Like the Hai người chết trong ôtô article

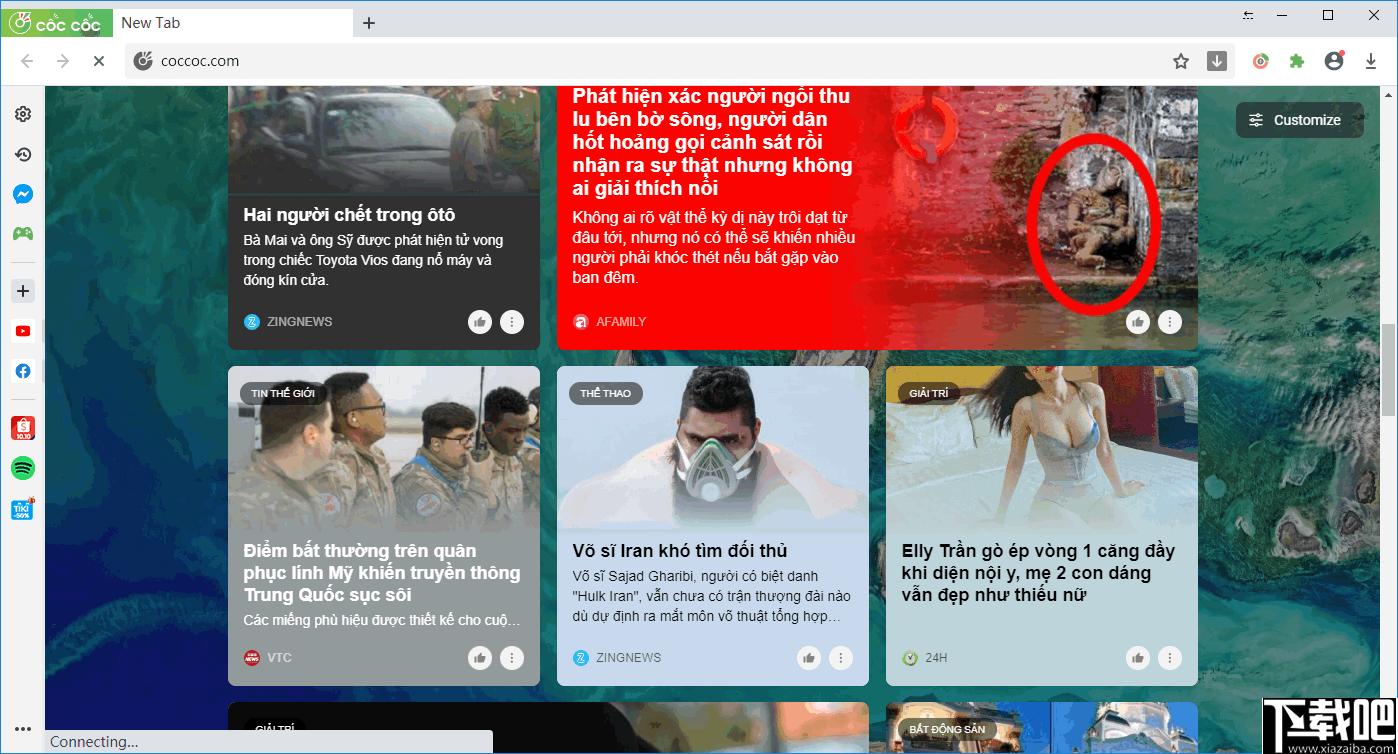(480, 322)
